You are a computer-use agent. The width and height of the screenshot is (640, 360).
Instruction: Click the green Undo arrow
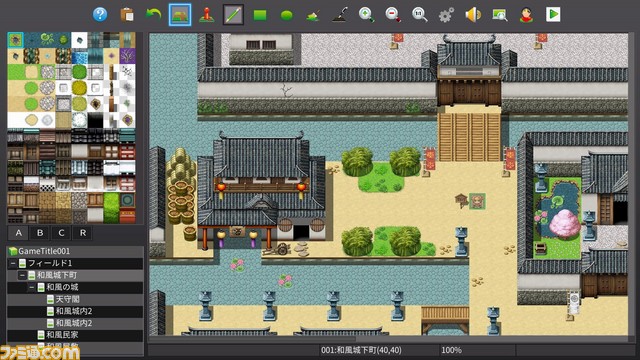[x=153, y=15]
